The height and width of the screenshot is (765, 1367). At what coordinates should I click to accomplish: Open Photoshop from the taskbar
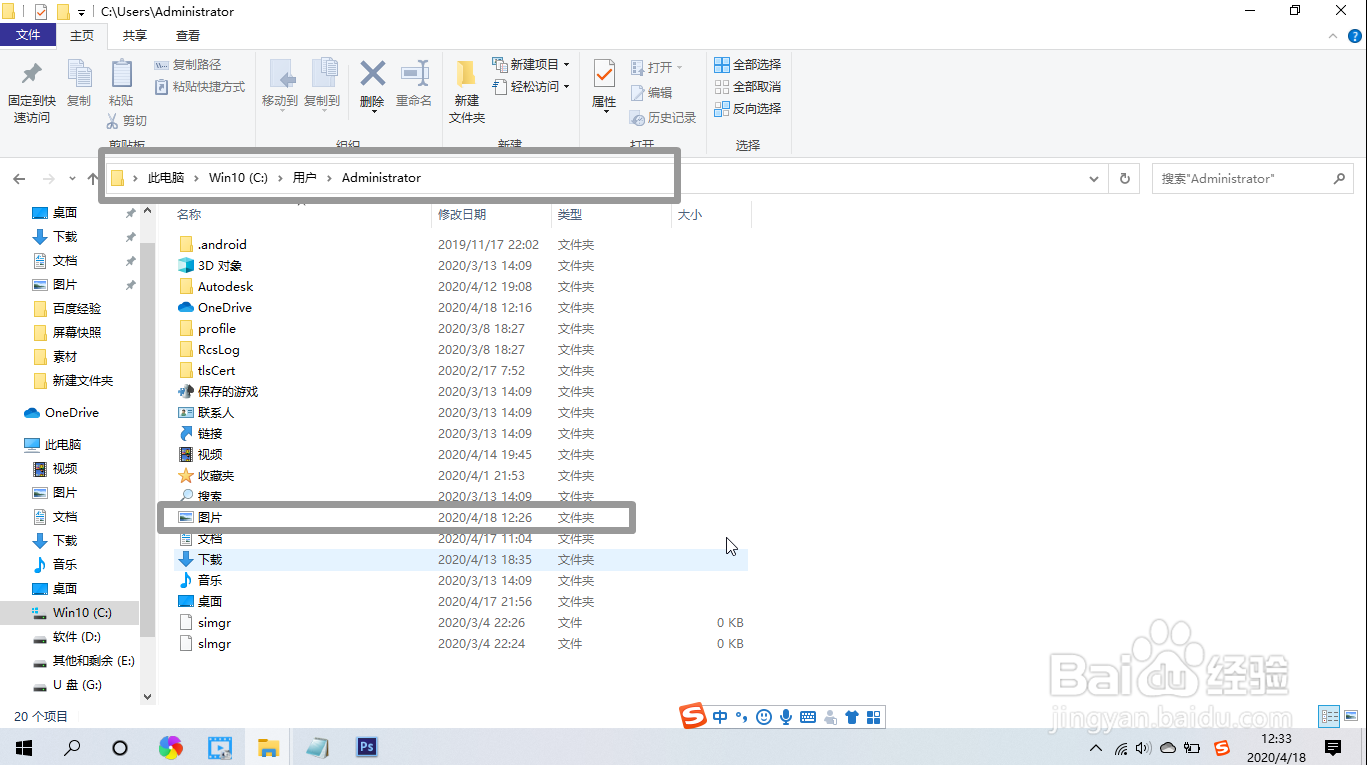(x=366, y=747)
